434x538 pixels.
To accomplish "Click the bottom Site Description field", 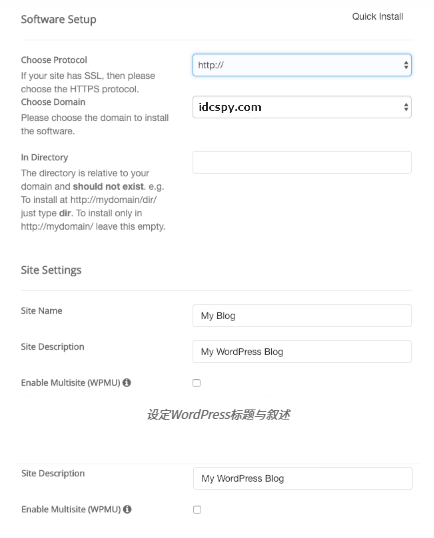I will point(303,478).
